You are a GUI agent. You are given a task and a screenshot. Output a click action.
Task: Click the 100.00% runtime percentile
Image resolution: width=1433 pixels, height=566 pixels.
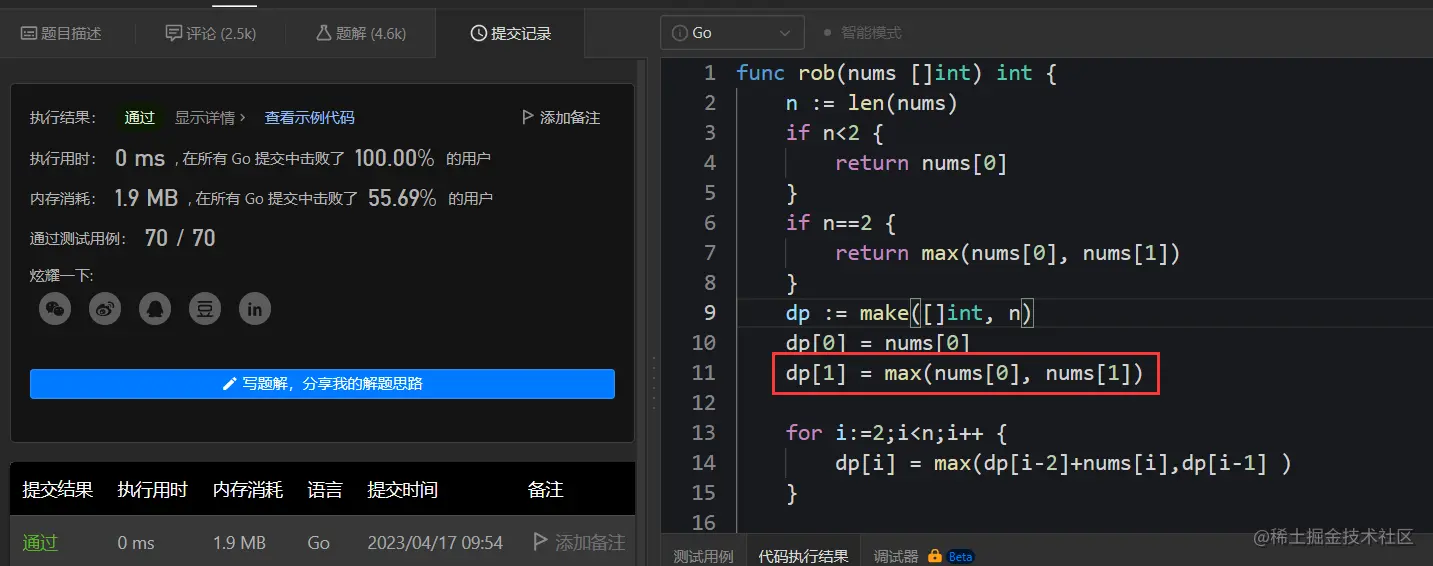[x=394, y=158]
